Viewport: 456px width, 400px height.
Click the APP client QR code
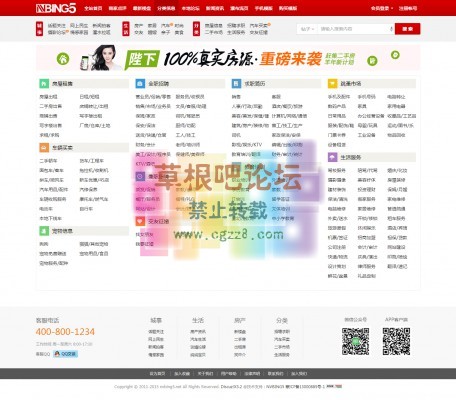396,341
